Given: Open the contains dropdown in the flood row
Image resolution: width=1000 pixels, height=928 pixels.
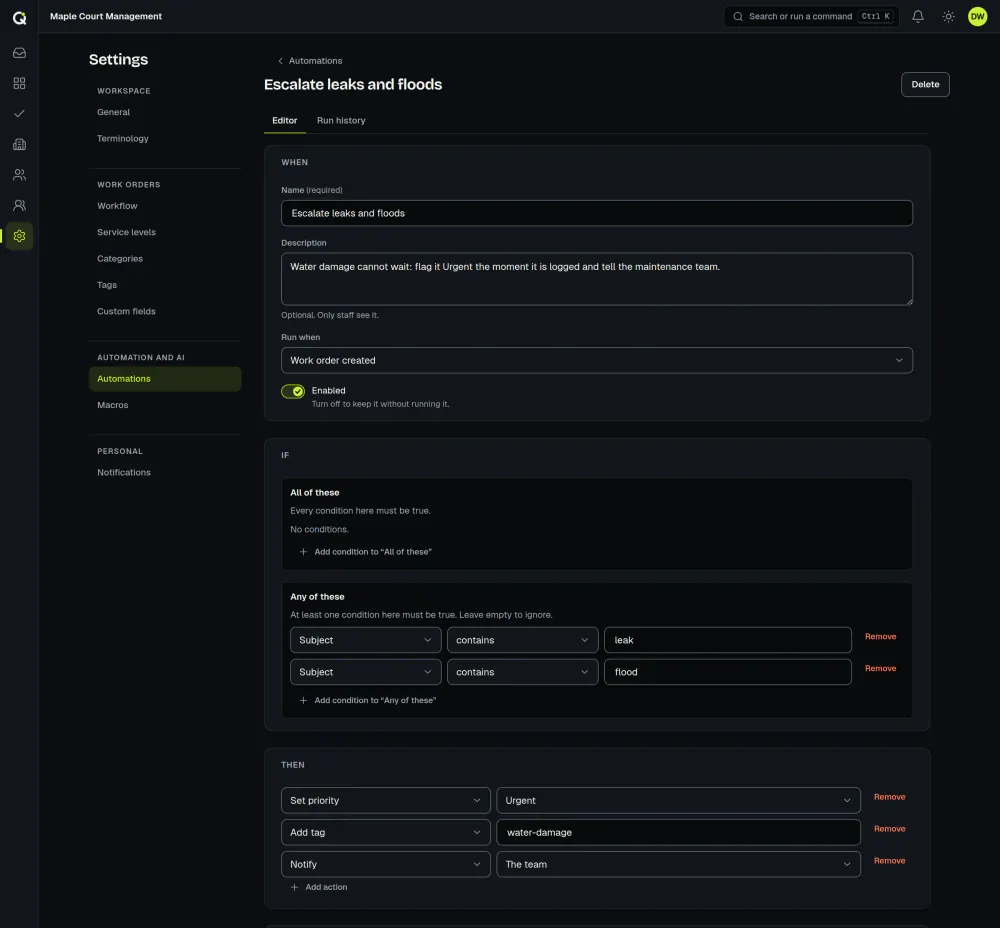Looking at the screenshot, I should tap(522, 672).
